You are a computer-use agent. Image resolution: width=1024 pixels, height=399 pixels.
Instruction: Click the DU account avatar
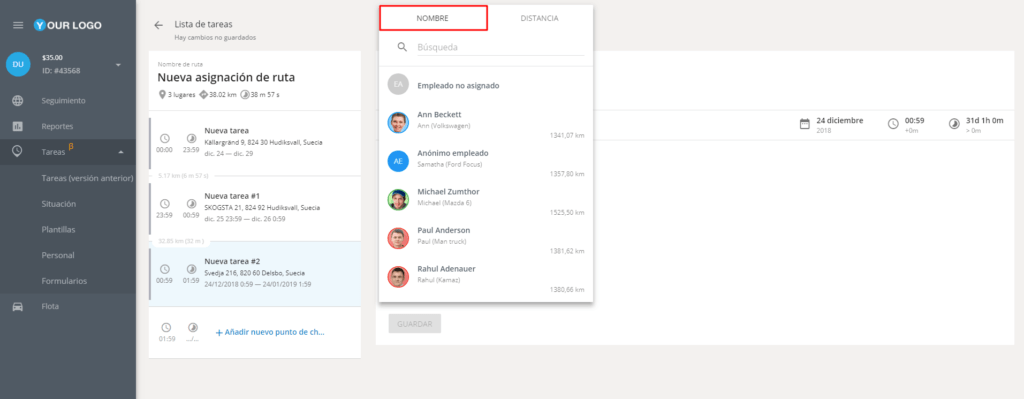(x=18, y=64)
